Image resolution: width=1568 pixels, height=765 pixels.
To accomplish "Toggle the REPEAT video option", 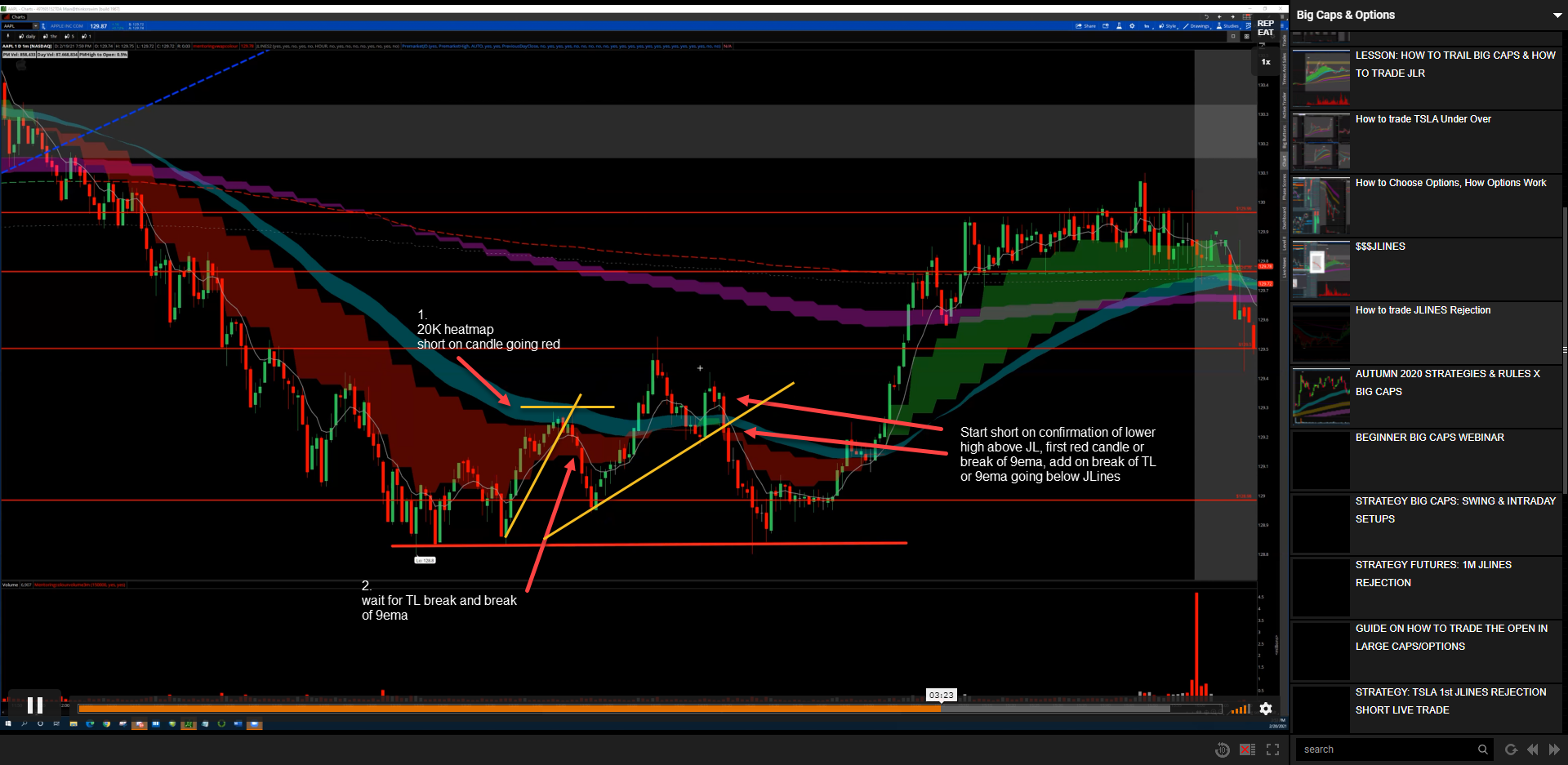I will click(x=1266, y=28).
